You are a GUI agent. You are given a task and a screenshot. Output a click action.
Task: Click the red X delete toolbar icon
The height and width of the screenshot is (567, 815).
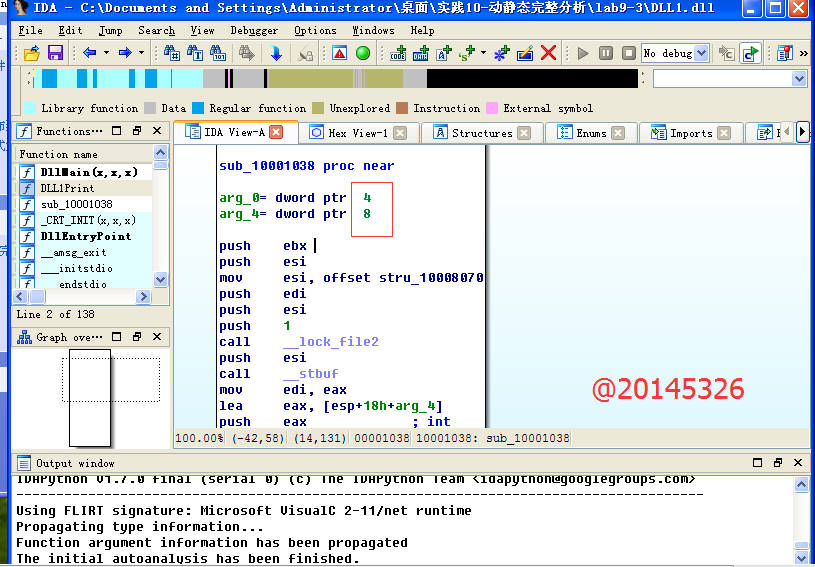point(548,53)
